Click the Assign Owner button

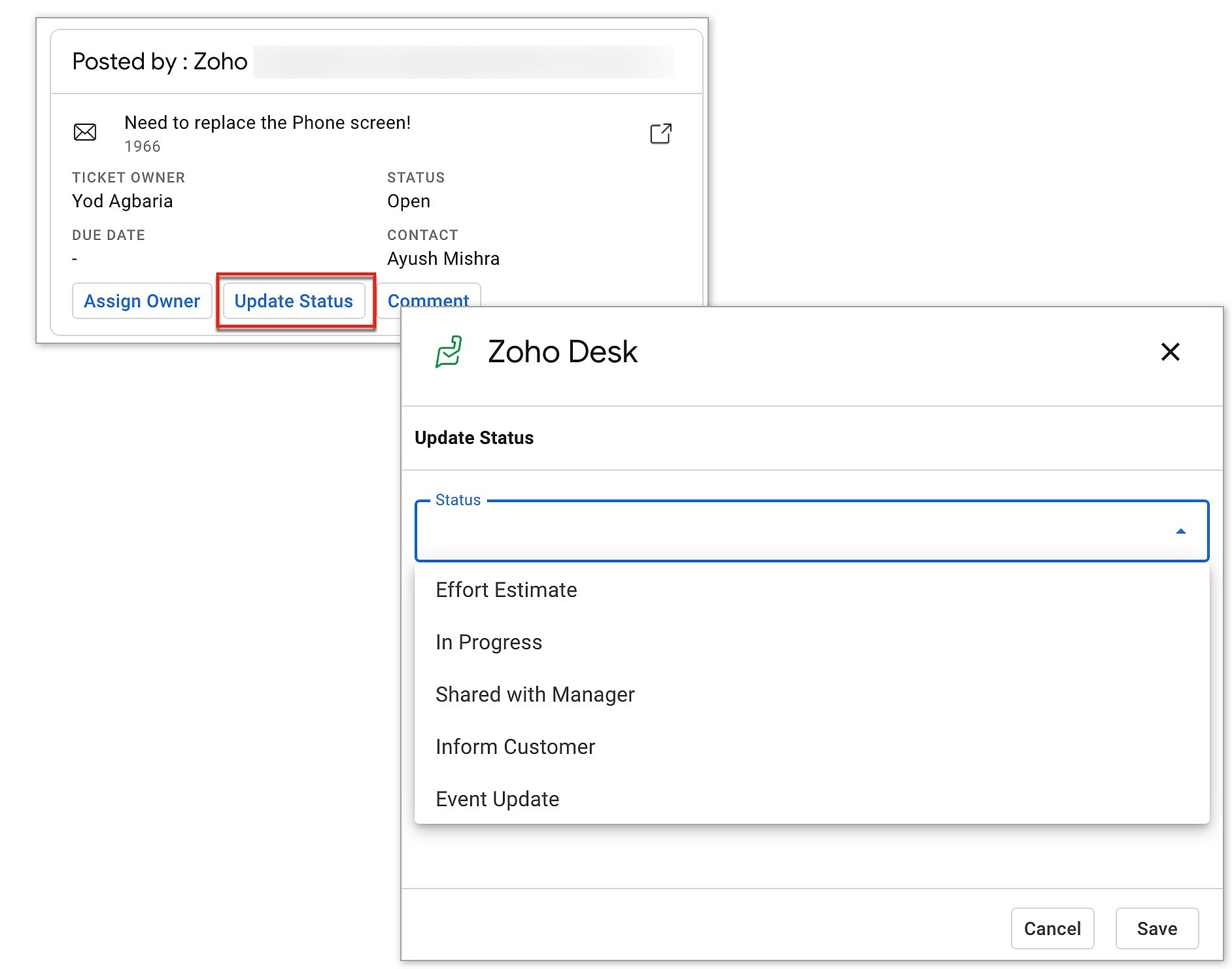click(142, 301)
